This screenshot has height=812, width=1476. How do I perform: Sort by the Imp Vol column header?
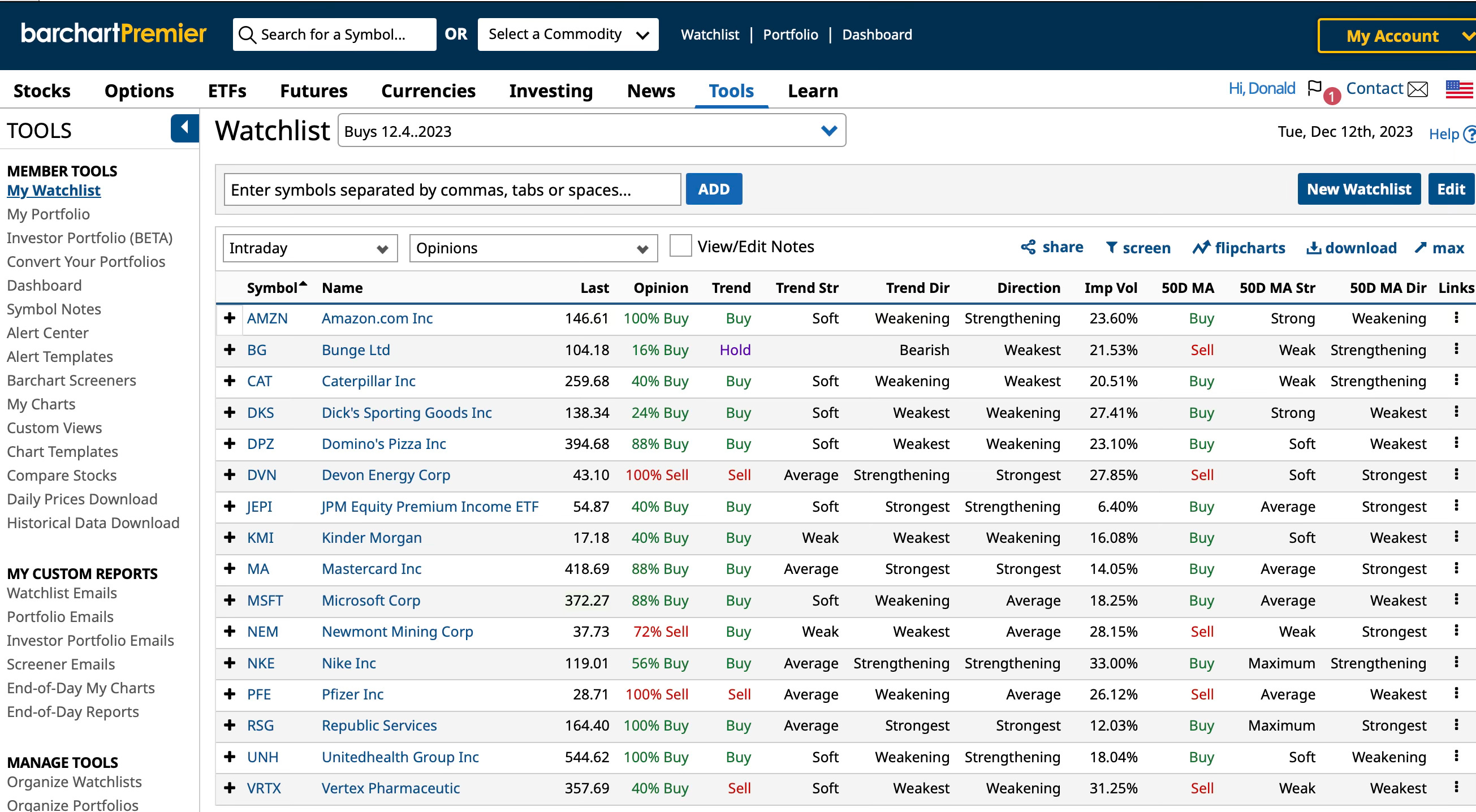click(1111, 288)
